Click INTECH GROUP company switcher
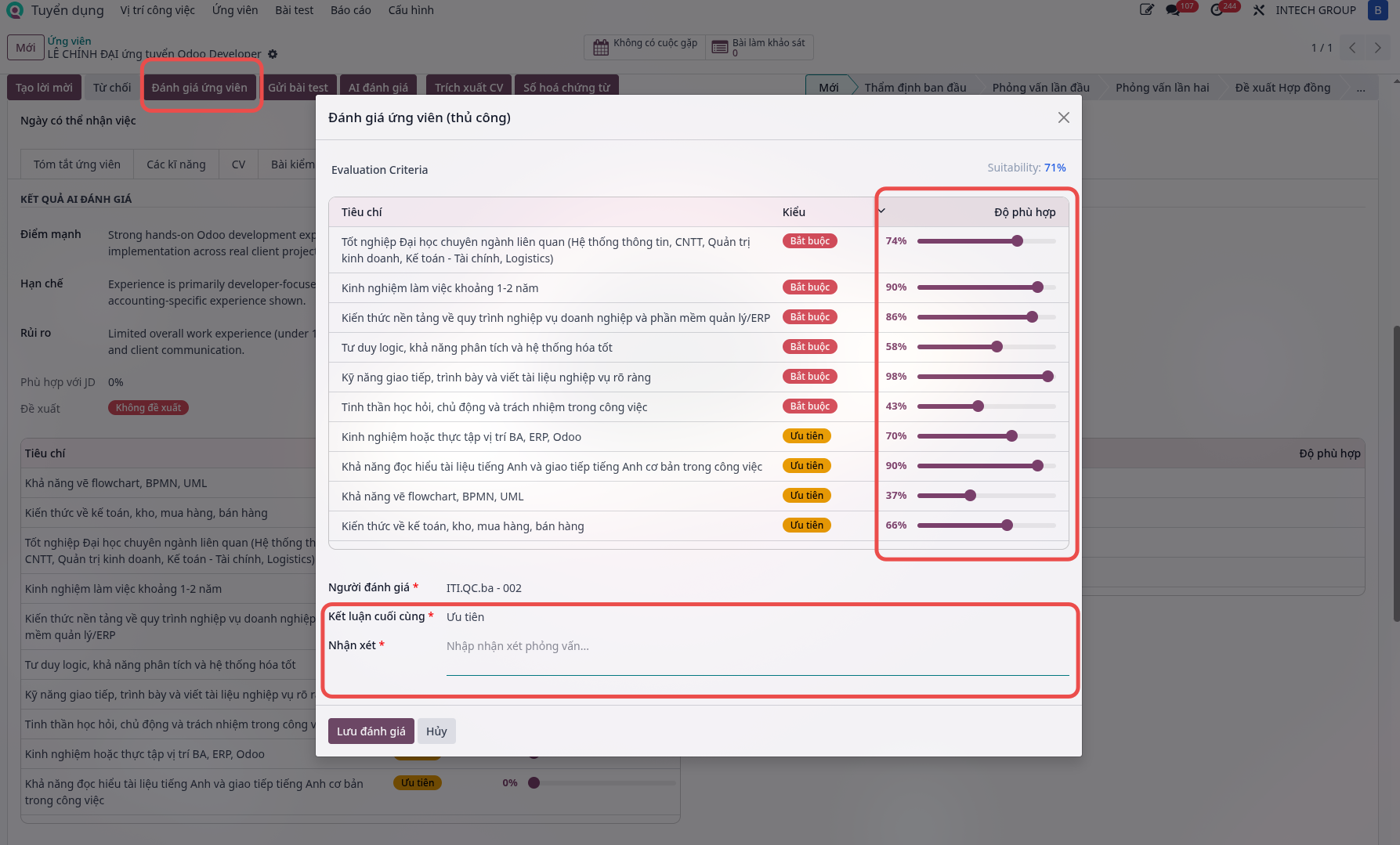This screenshot has height=845, width=1400. [x=1315, y=10]
